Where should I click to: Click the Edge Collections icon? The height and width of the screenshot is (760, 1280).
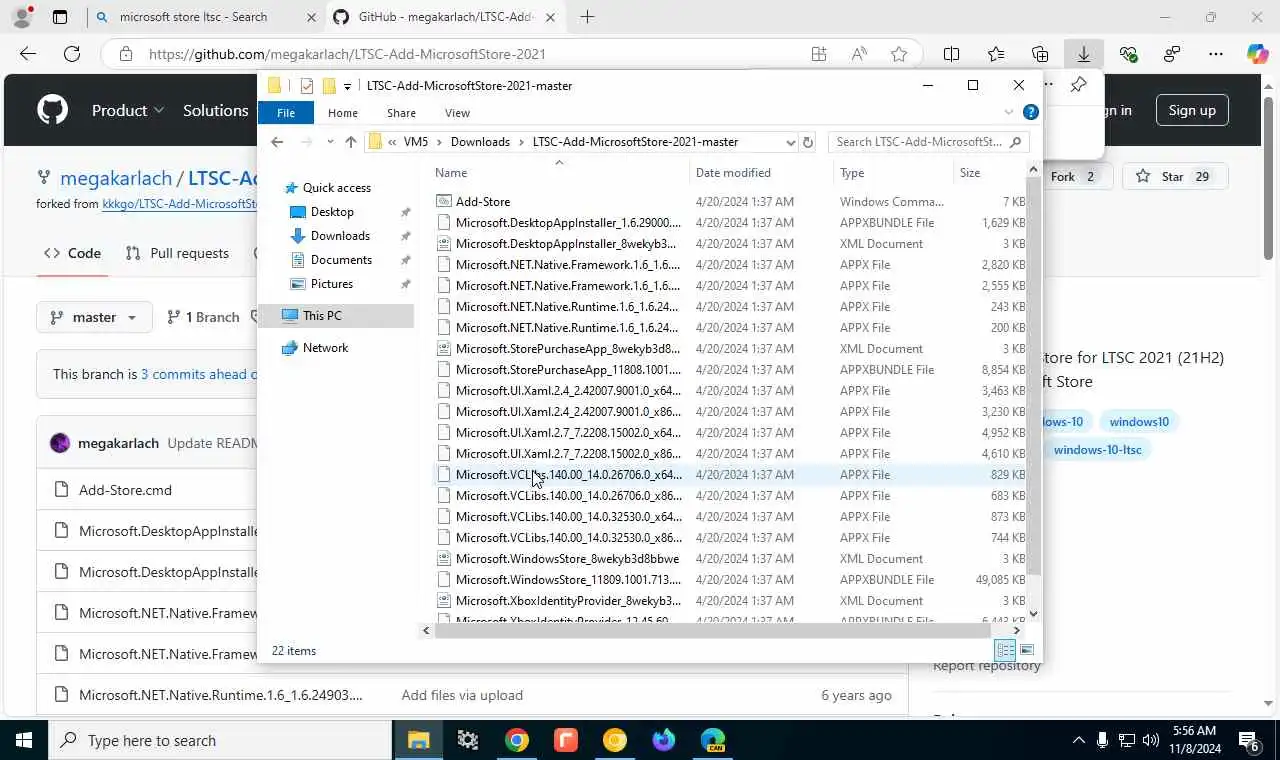[1040, 54]
